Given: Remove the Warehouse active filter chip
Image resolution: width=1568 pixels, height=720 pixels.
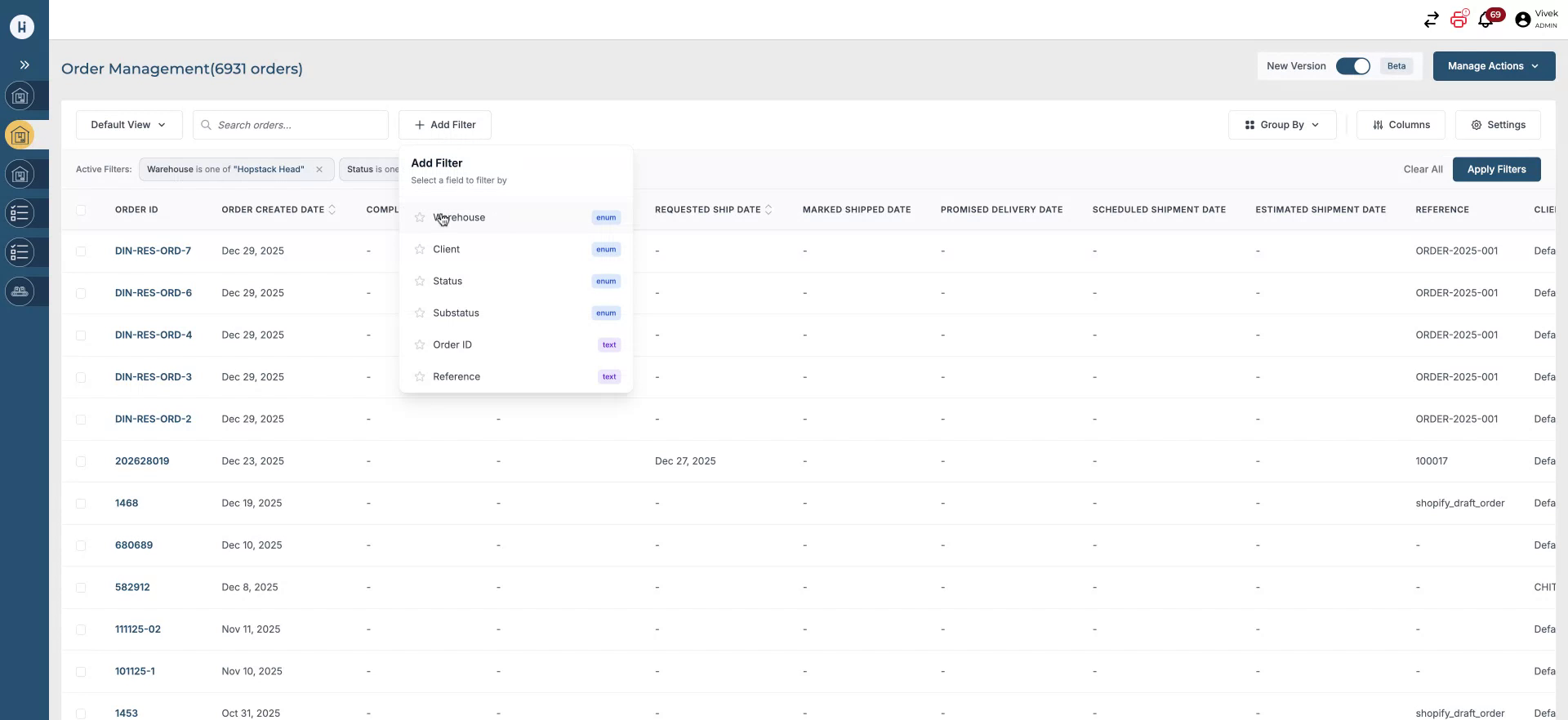Looking at the screenshot, I should [319, 170].
